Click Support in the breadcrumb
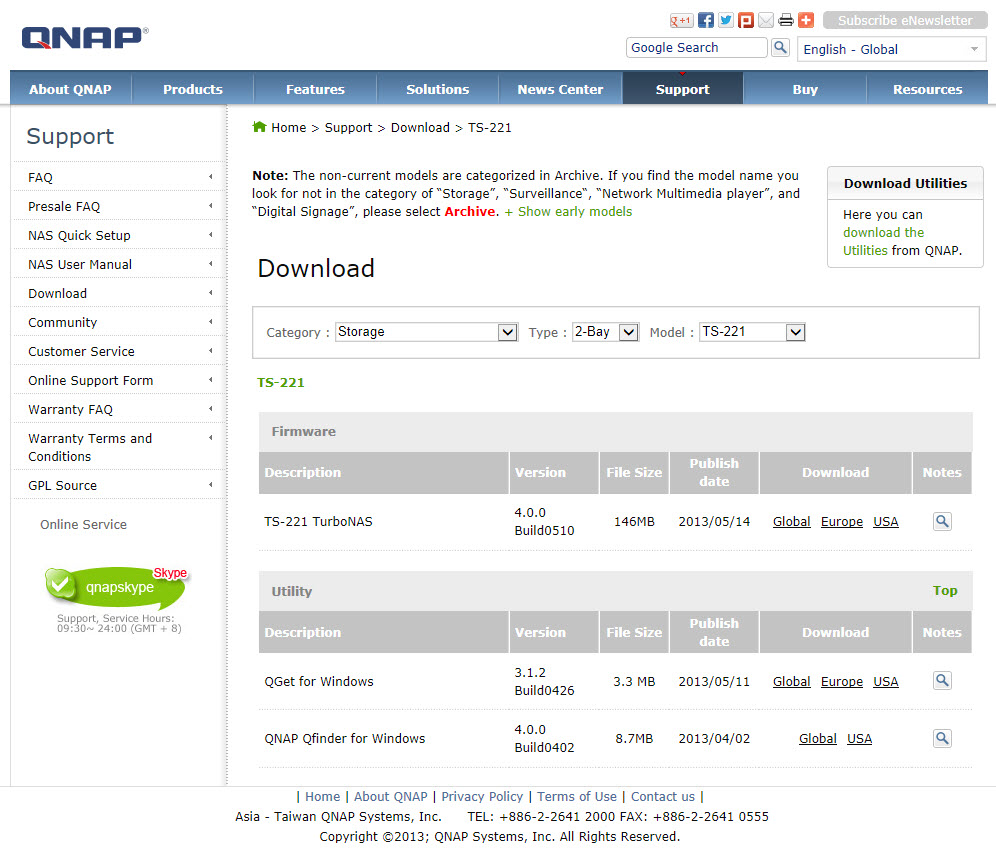Image resolution: width=996 pixels, height=855 pixels. pyautogui.click(x=348, y=128)
